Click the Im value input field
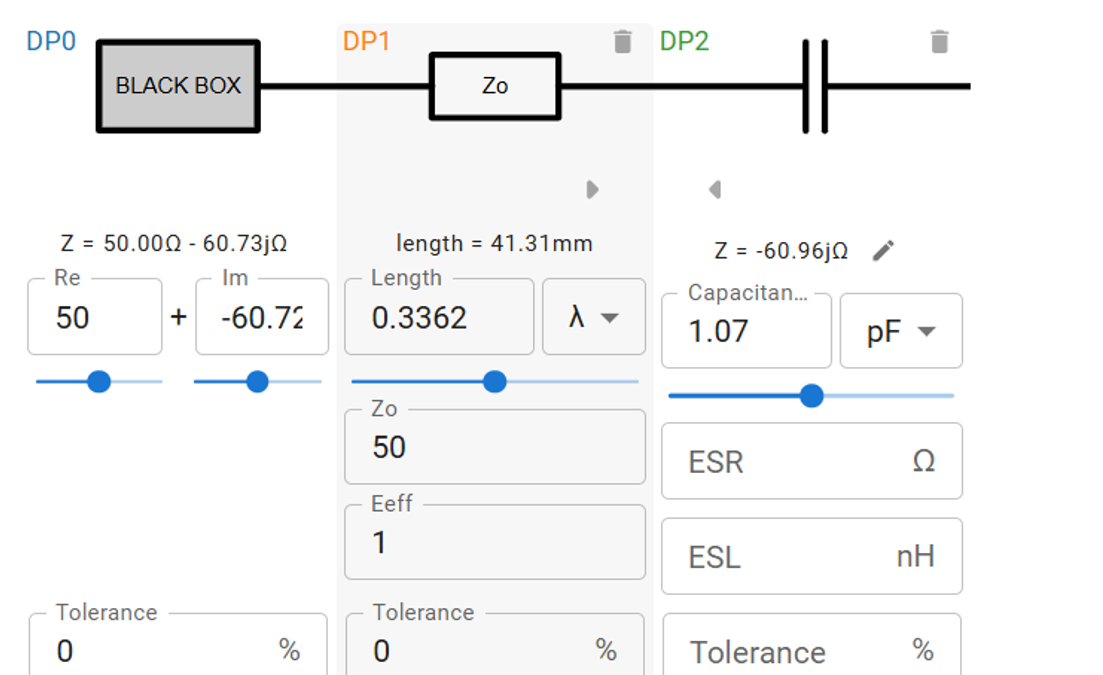This screenshot has height=675, width=1103. pos(261,318)
